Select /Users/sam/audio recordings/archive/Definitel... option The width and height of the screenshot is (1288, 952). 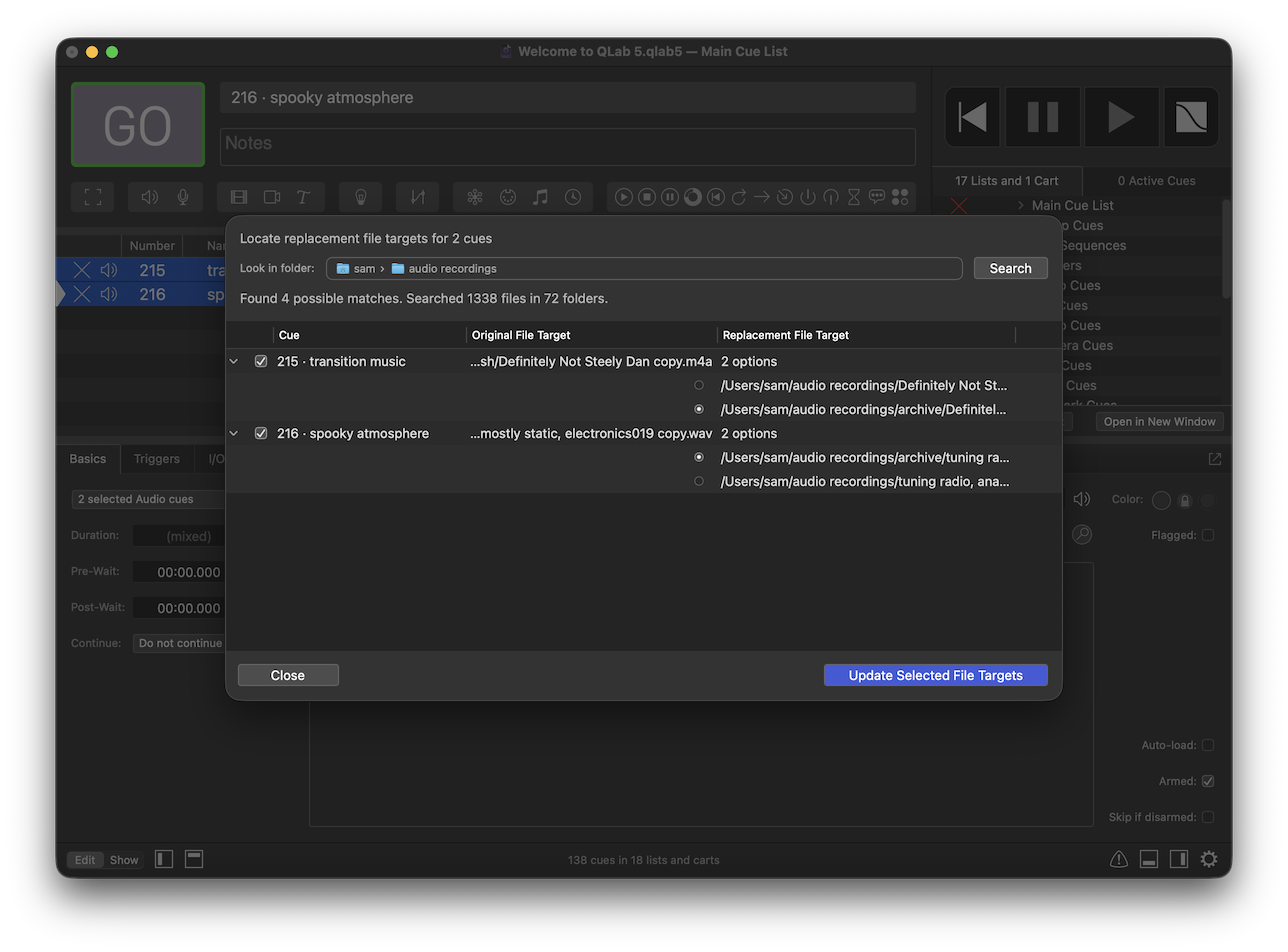point(699,409)
